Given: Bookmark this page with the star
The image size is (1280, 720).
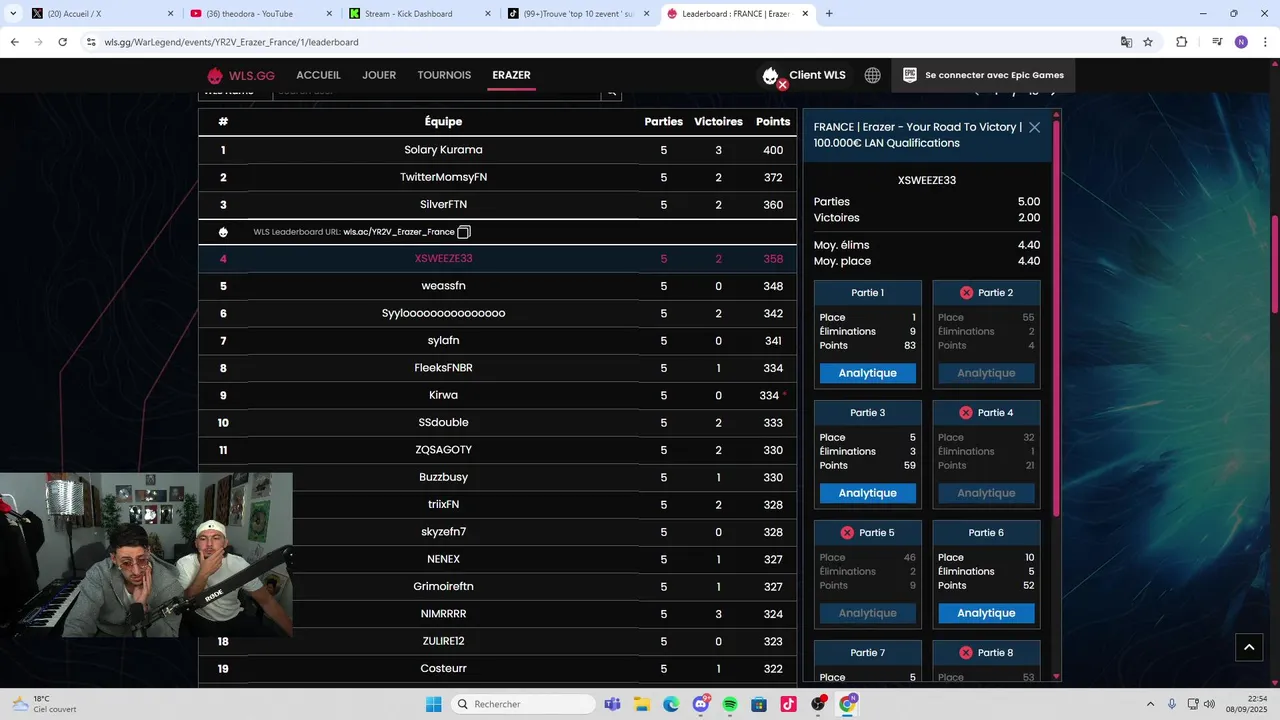Looking at the screenshot, I should point(1148,42).
